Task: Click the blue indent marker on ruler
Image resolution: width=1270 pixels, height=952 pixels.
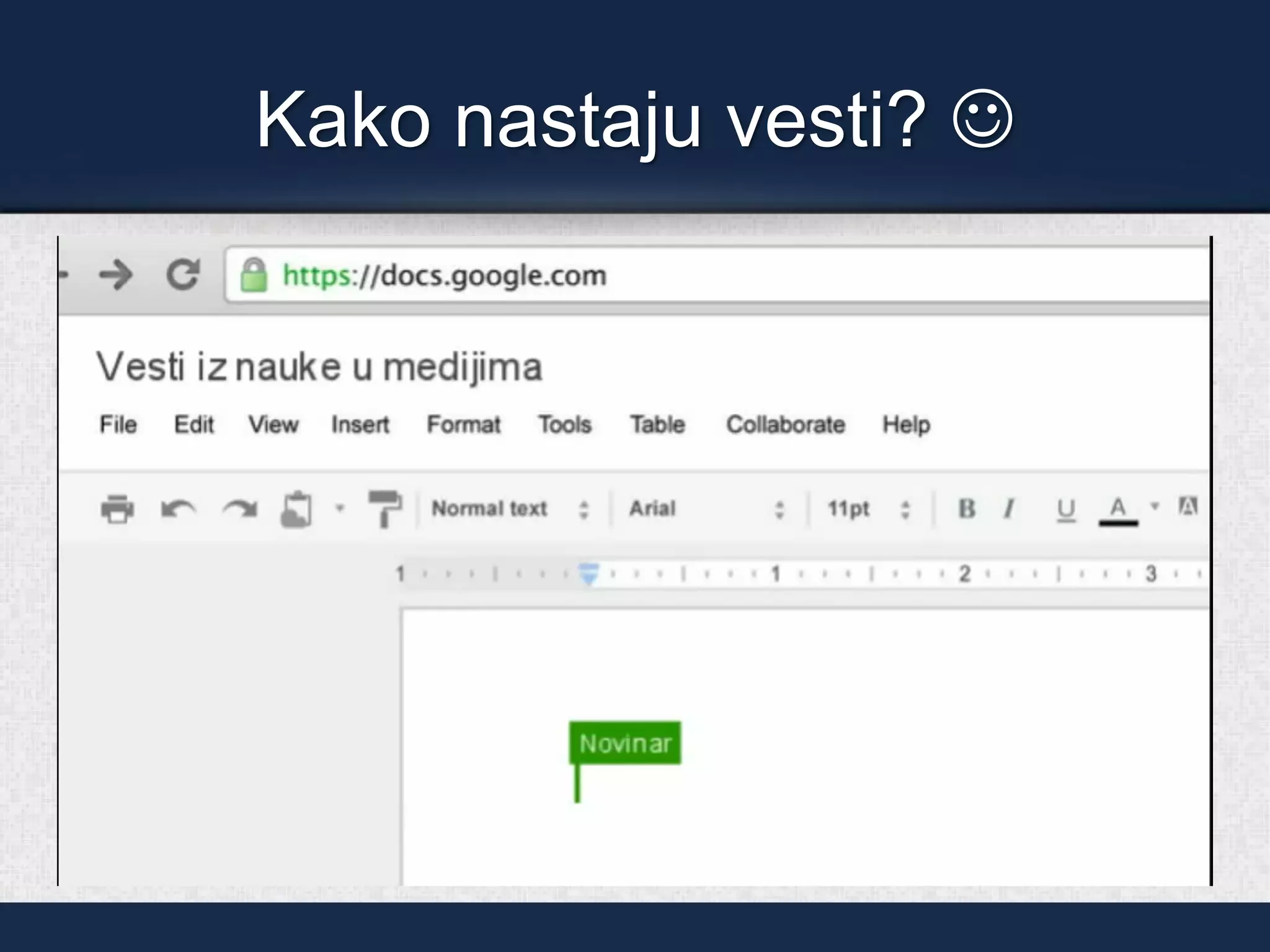Action: (588, 573)
